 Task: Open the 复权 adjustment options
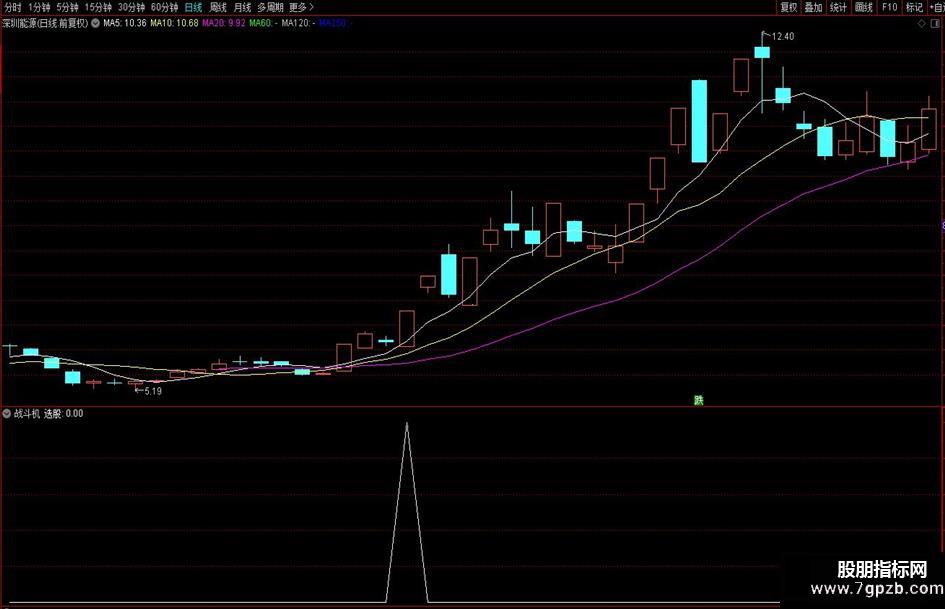click(788, 7)
